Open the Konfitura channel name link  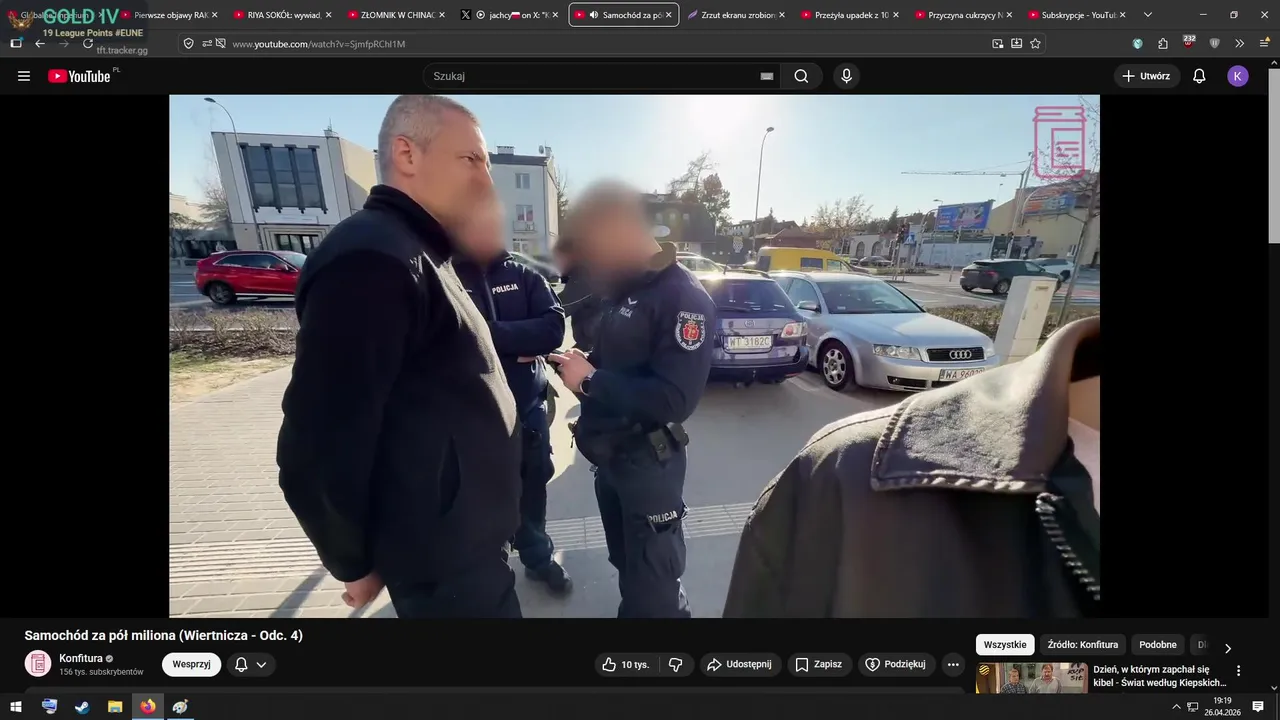click(81, 658)
